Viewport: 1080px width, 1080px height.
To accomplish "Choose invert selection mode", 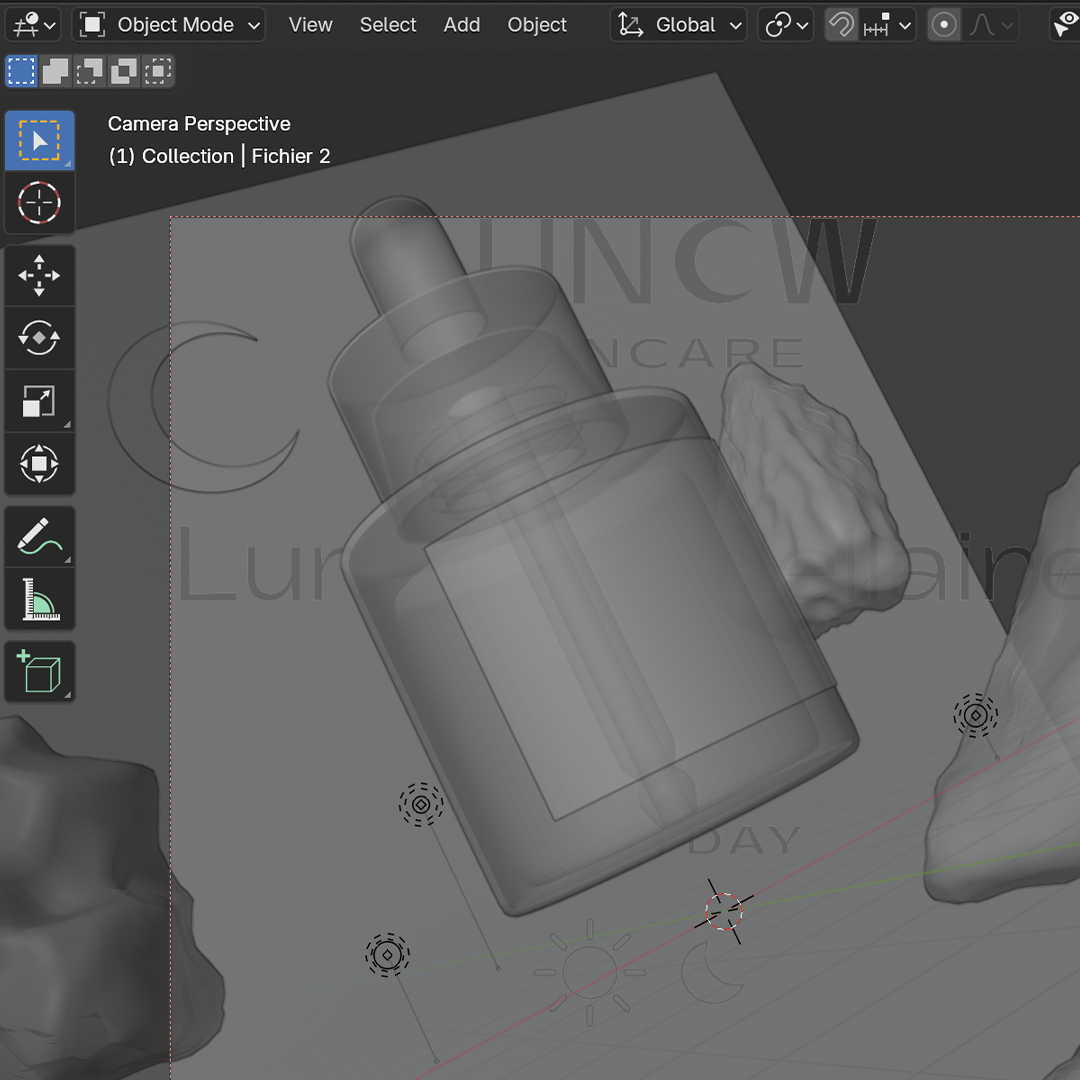I will tap(123, 71).
